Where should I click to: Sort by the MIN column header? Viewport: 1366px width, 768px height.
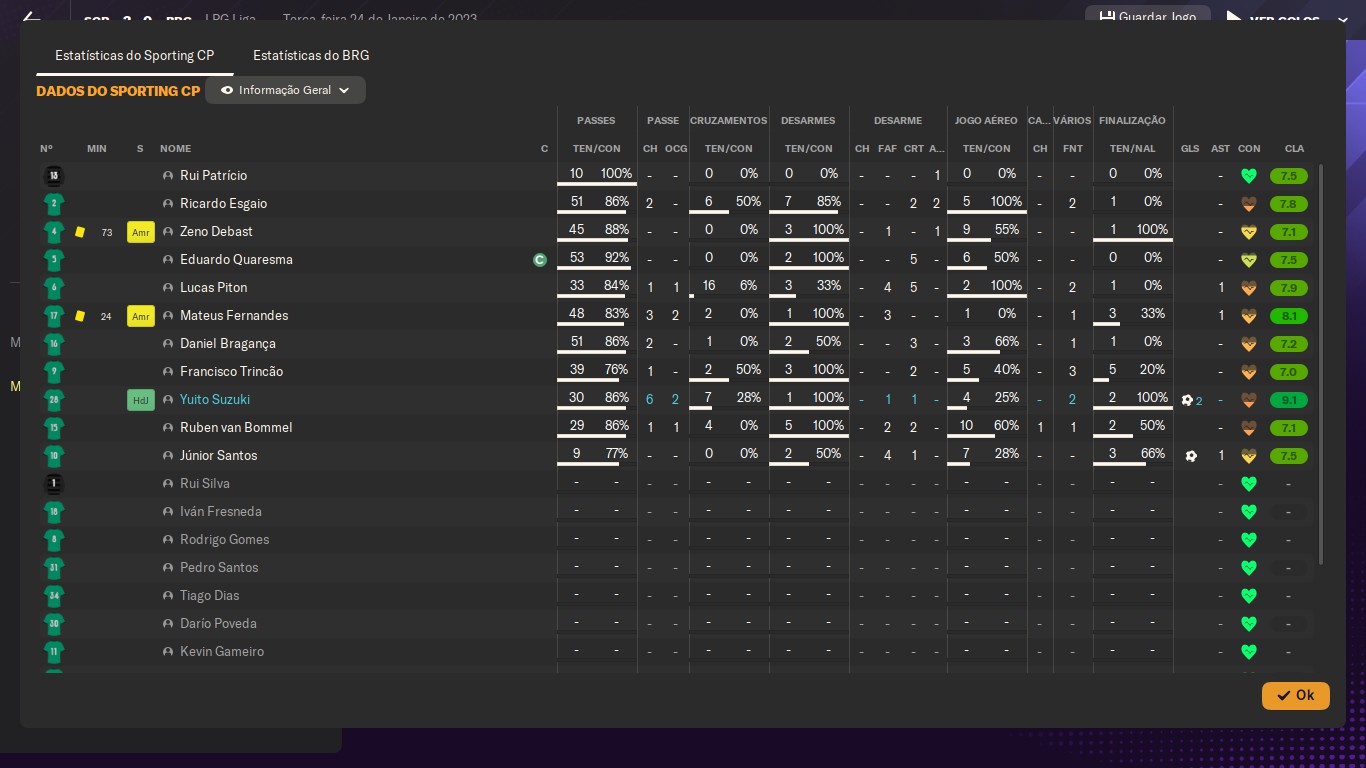click(97, 149)
